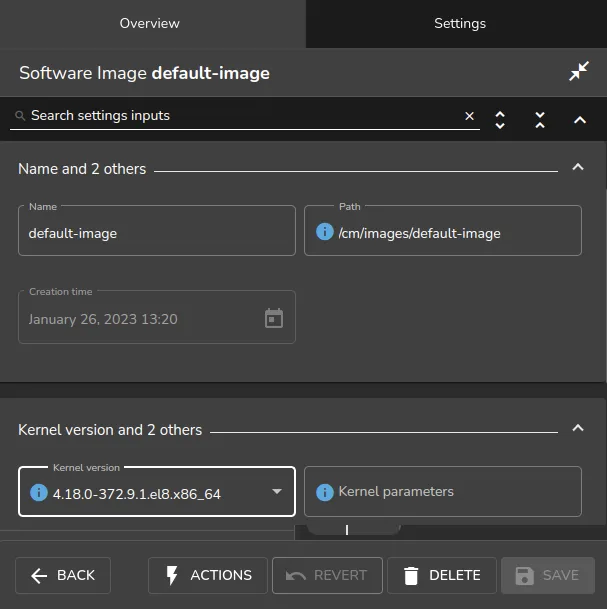607x609 pixels.
Task: Click the SAVE button
Action: click(548, 576)
